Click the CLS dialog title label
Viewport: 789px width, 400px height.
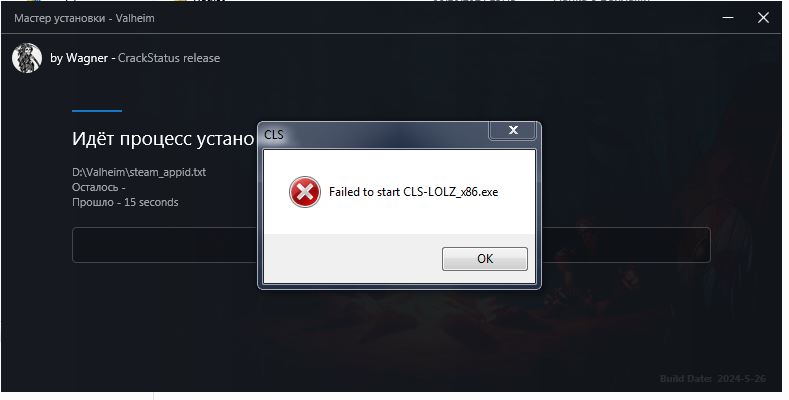[274, 135]
